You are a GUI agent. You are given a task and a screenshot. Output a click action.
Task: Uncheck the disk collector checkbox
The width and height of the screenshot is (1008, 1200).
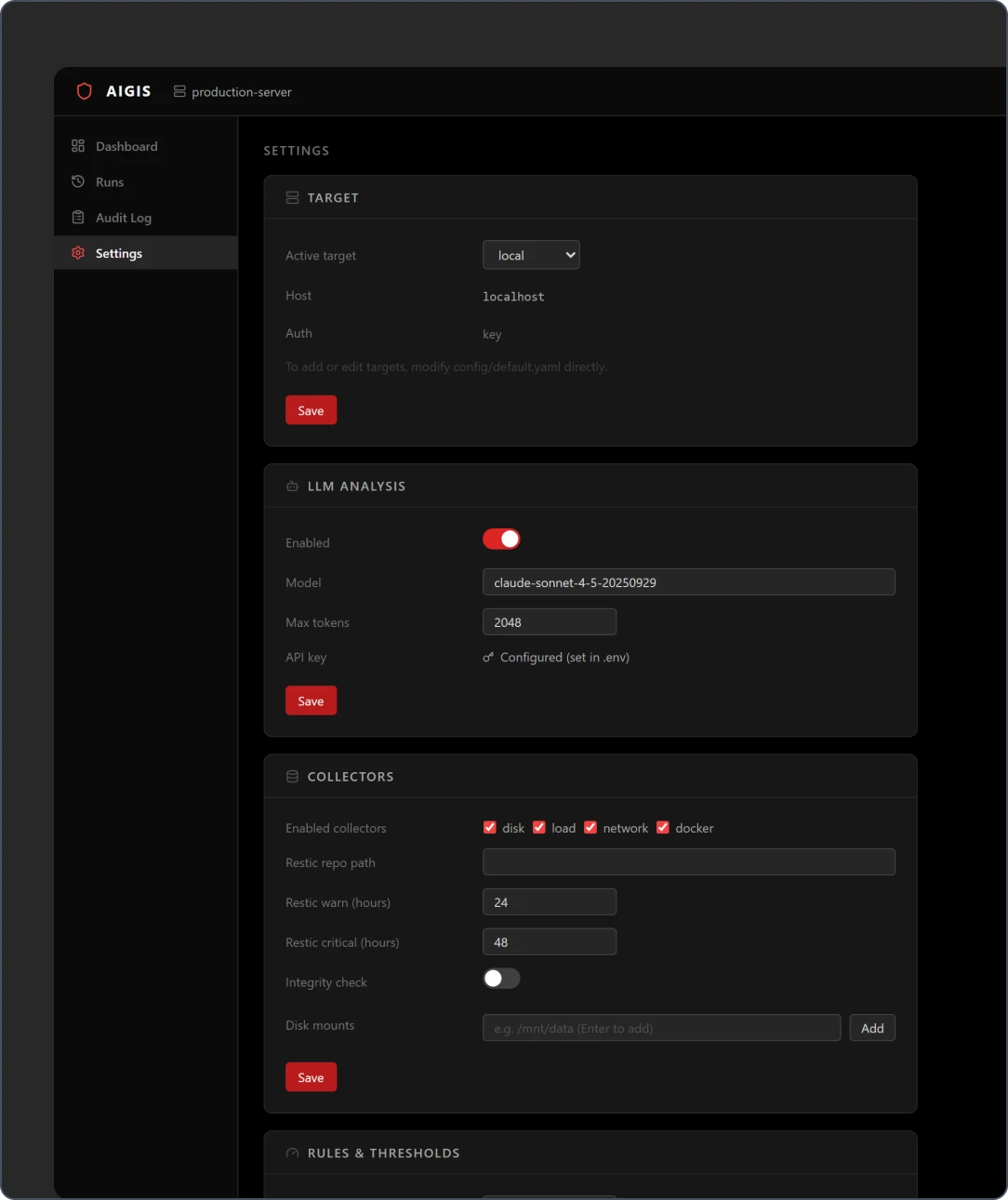[x=490, y=827]
